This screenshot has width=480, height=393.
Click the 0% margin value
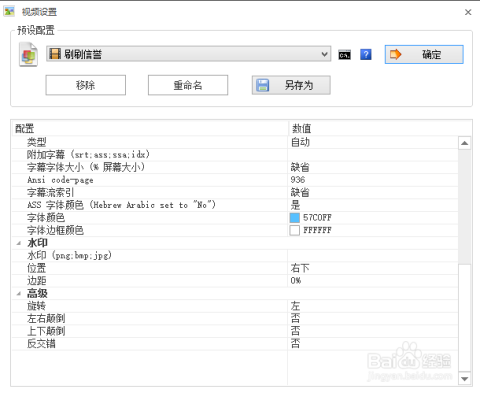296,281
